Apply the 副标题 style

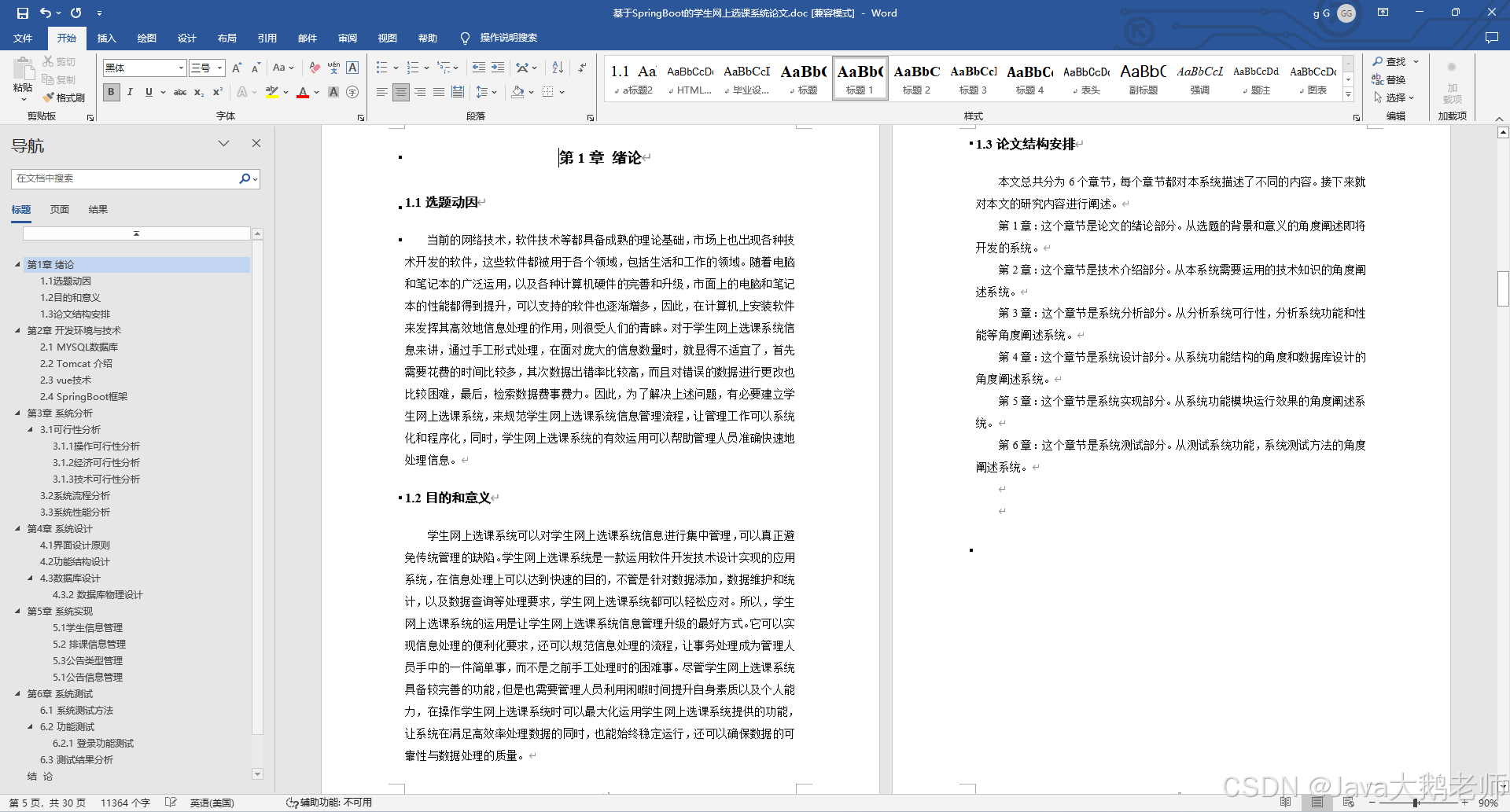coord(1143,79)
